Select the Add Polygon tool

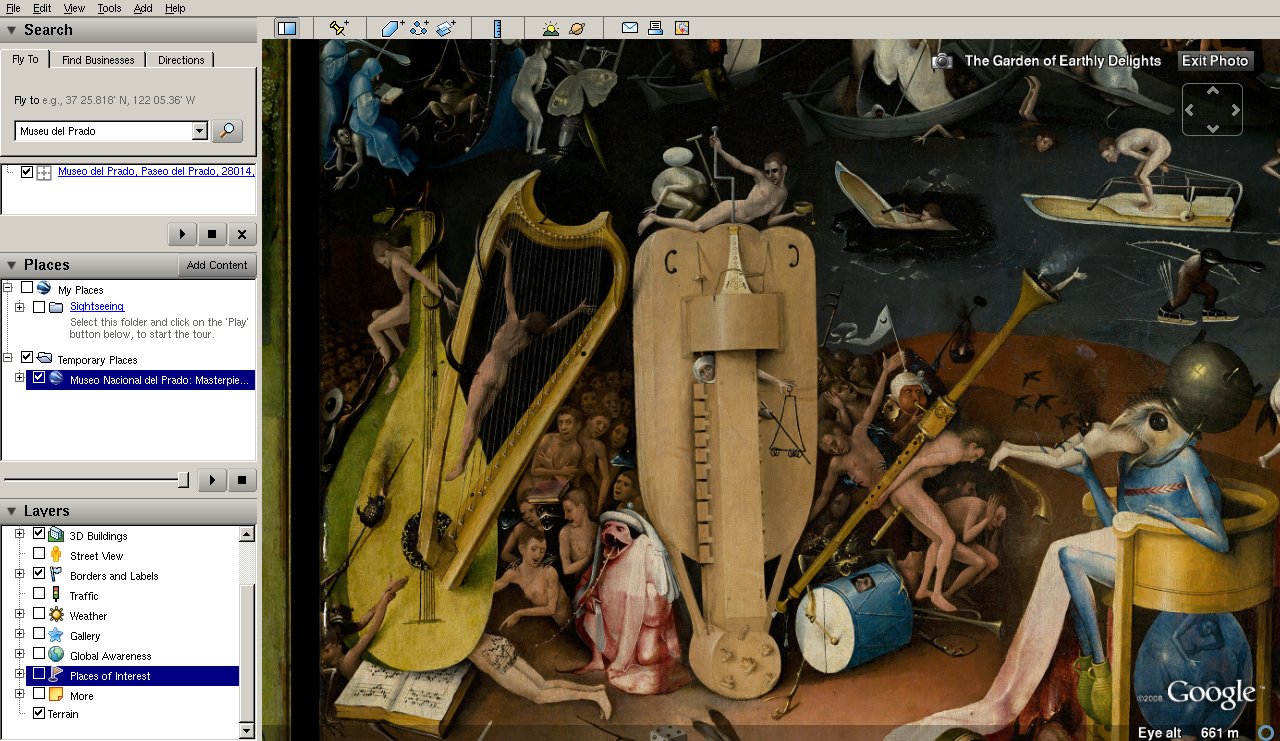(392, 28)
